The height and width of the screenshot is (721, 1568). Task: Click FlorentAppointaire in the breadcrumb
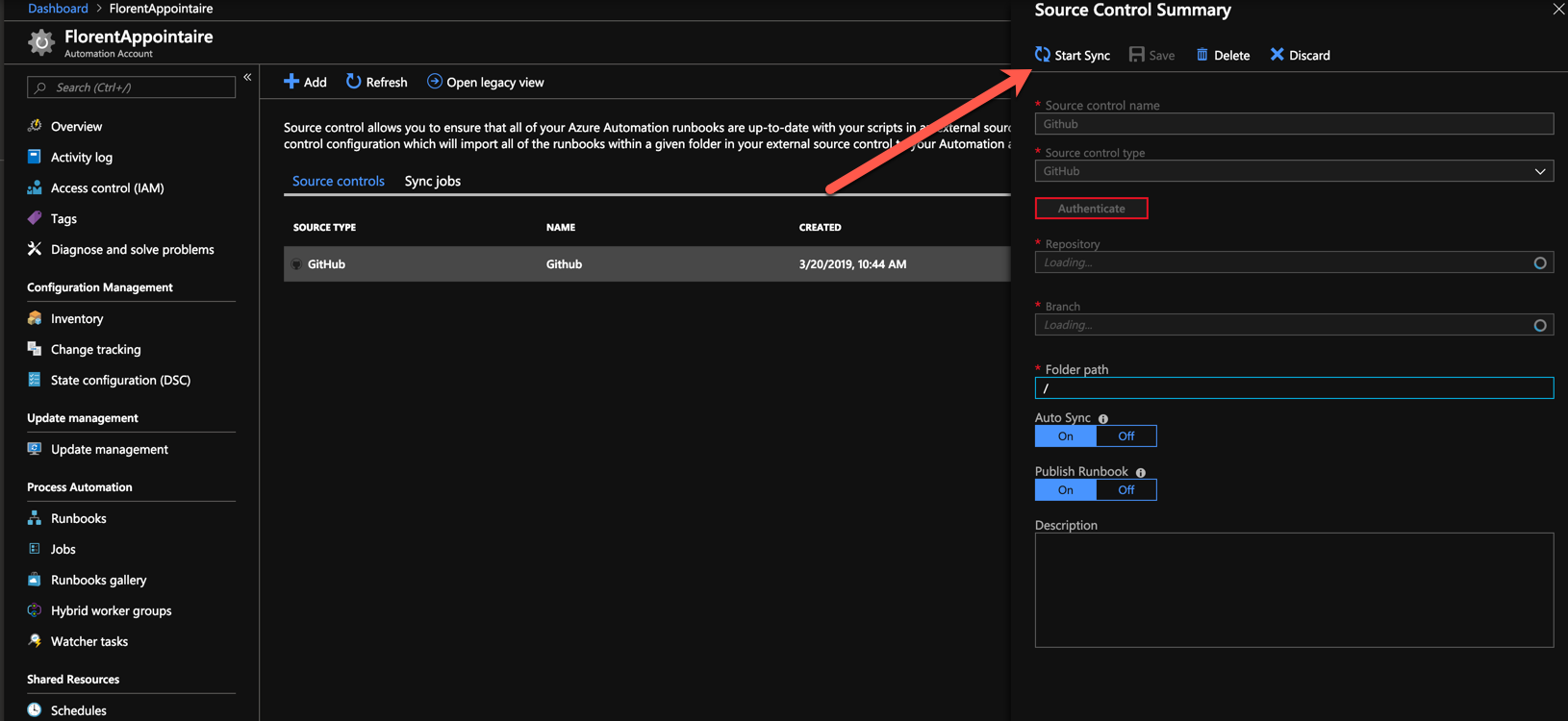[161, 9]
